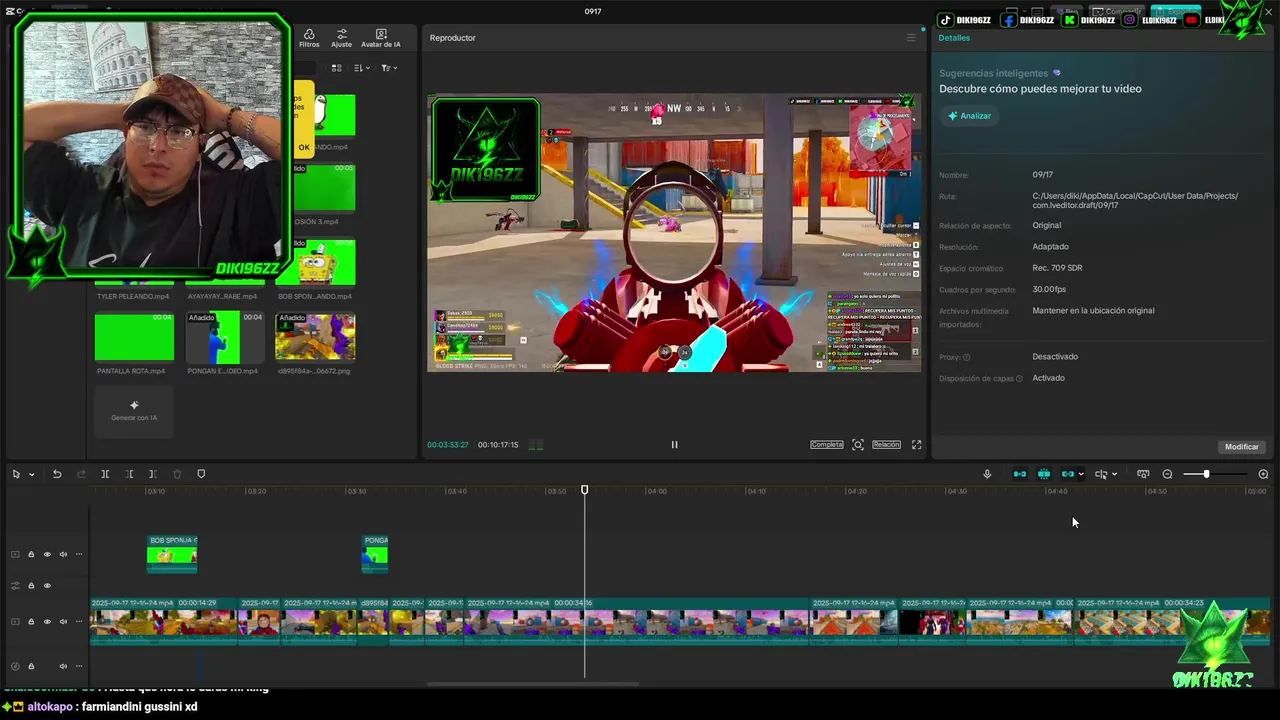Image resolution: width=1280 pixels, height=720 pixels.
Task: Click the timeline fit-to-view icon
Action: 1143,474
